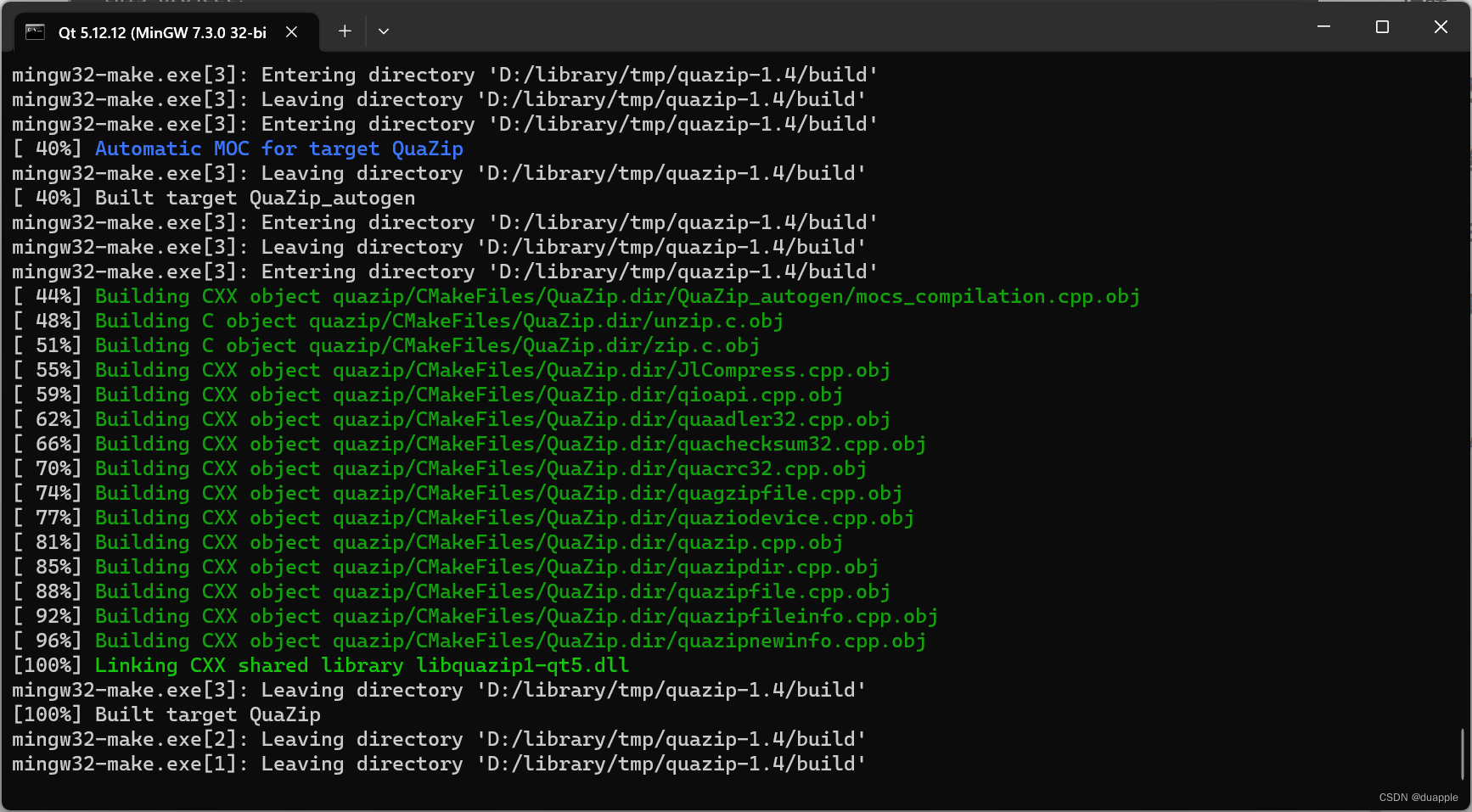Close the Qt 5.12.12 terminal tab
Image resolution: width=1472 pixels, height=812 pixels.
tap(291, 32)
